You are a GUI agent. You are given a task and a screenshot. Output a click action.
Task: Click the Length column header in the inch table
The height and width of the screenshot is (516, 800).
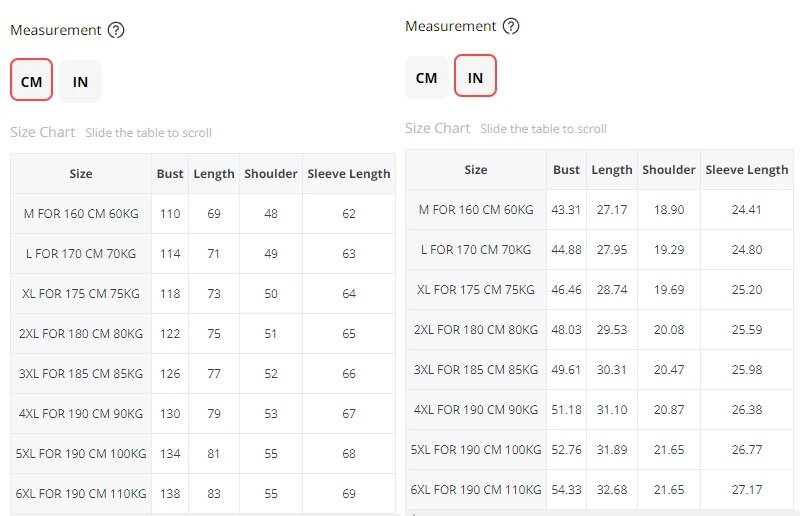612,169
